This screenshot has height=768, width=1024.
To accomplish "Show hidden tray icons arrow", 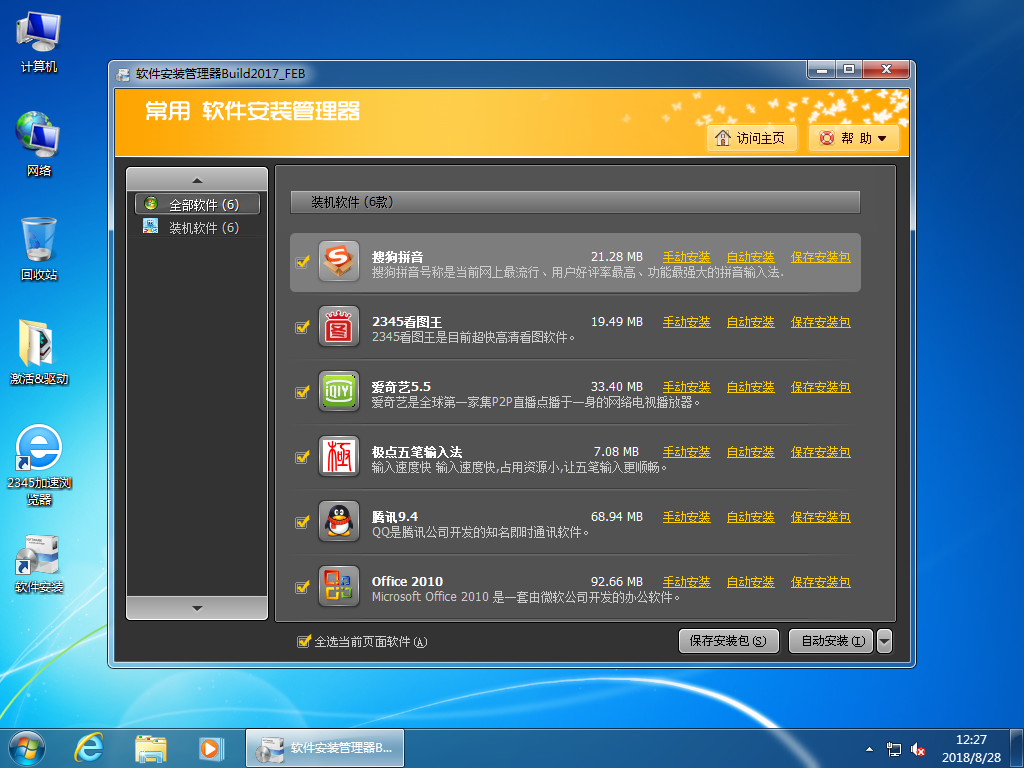I will pos(869,749).
